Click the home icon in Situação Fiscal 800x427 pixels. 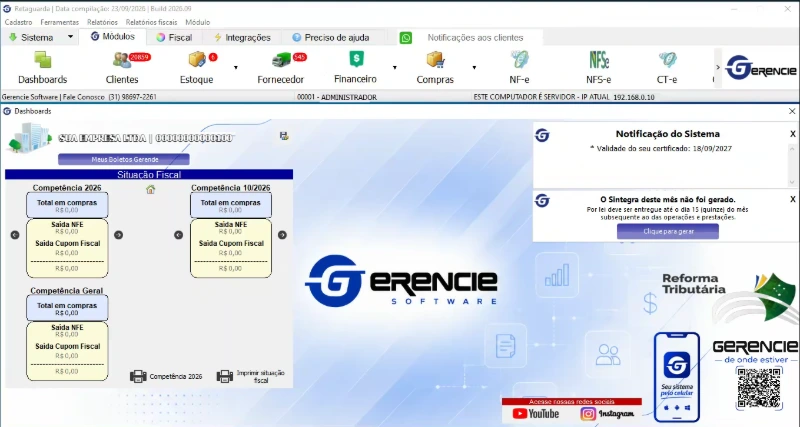pos(150,190)
